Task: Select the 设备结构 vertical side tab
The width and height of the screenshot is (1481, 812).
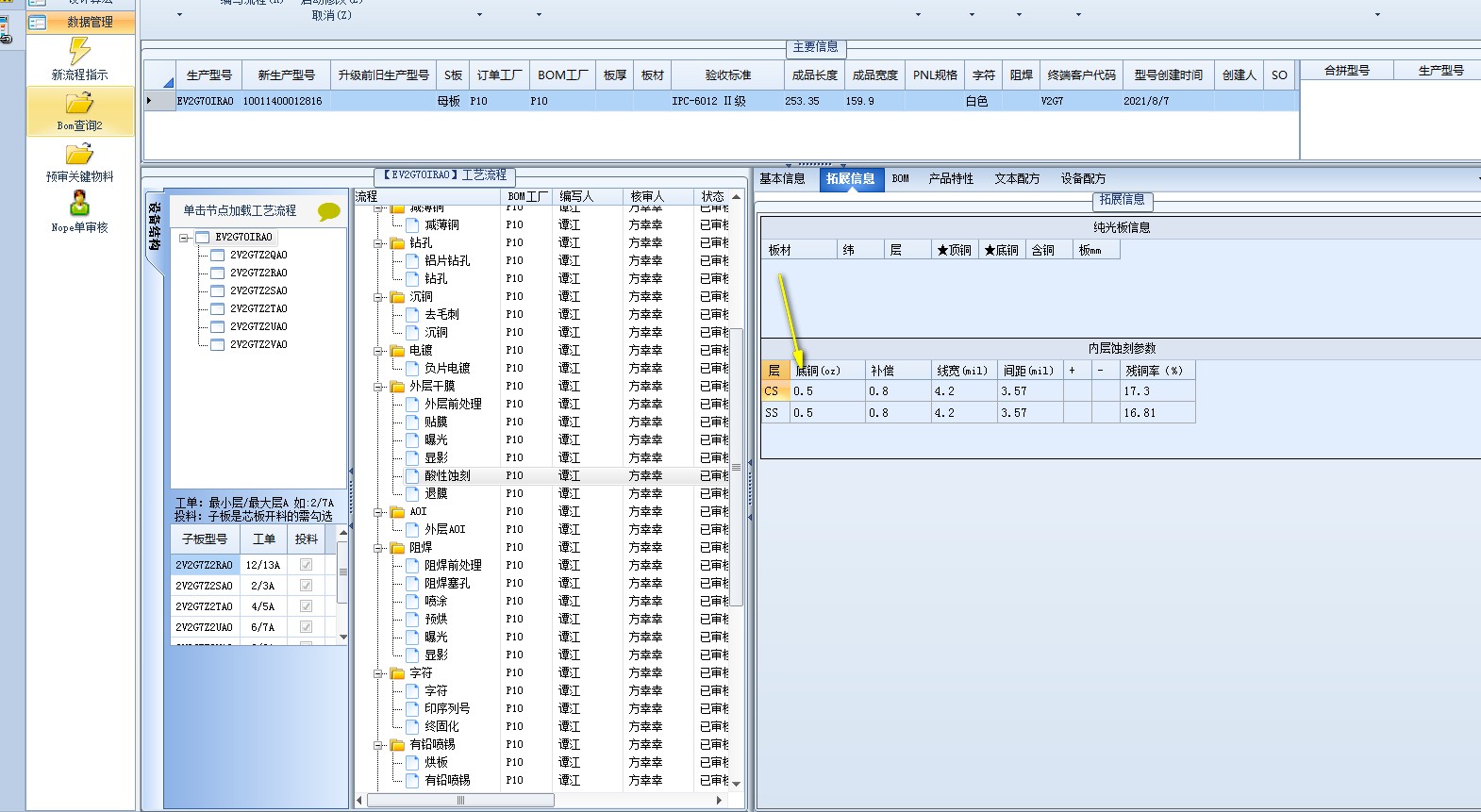Action: (155, 226)
